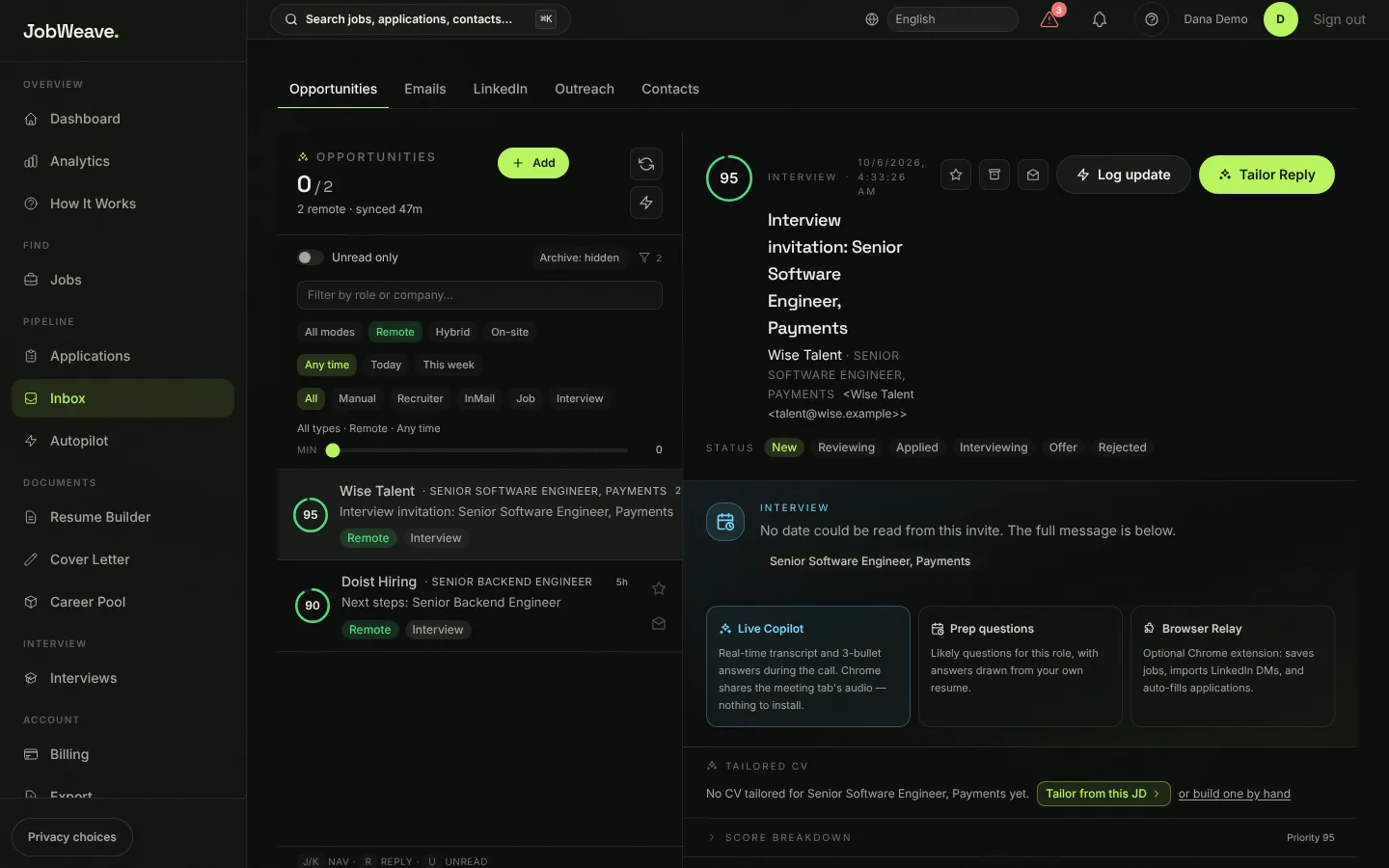
Task: Set status to Interviewing
Action: point(994,448)
